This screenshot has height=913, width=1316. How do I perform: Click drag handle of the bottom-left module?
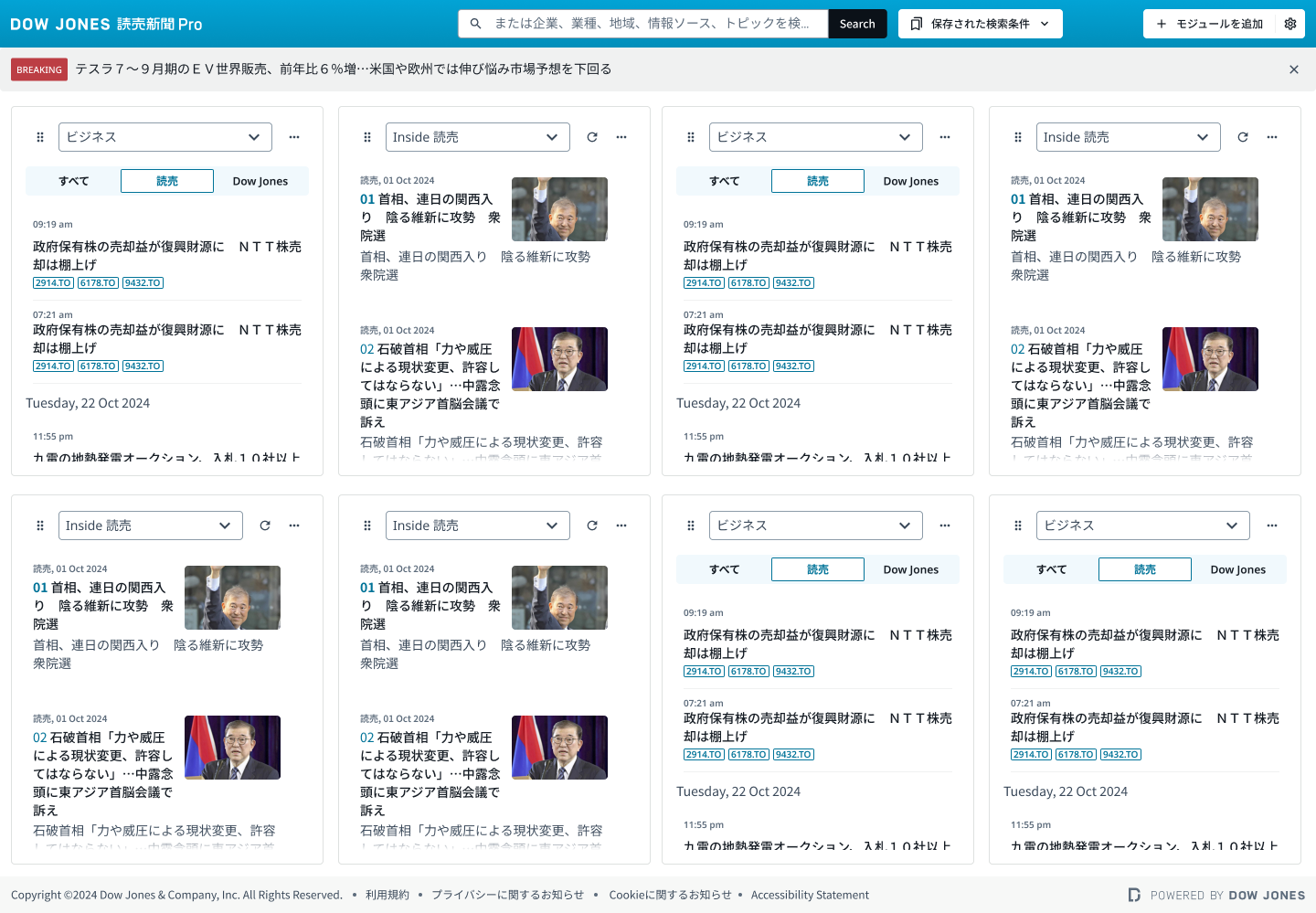[x=40, y=526]
